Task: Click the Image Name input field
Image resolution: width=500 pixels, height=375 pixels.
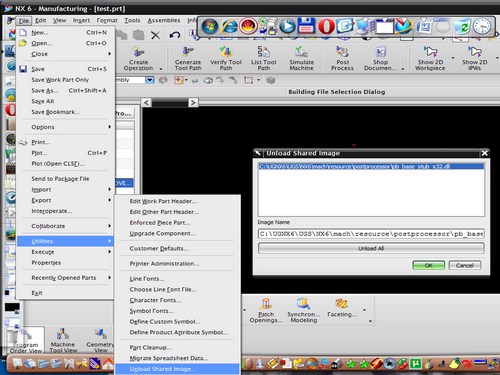Action: 371,234
